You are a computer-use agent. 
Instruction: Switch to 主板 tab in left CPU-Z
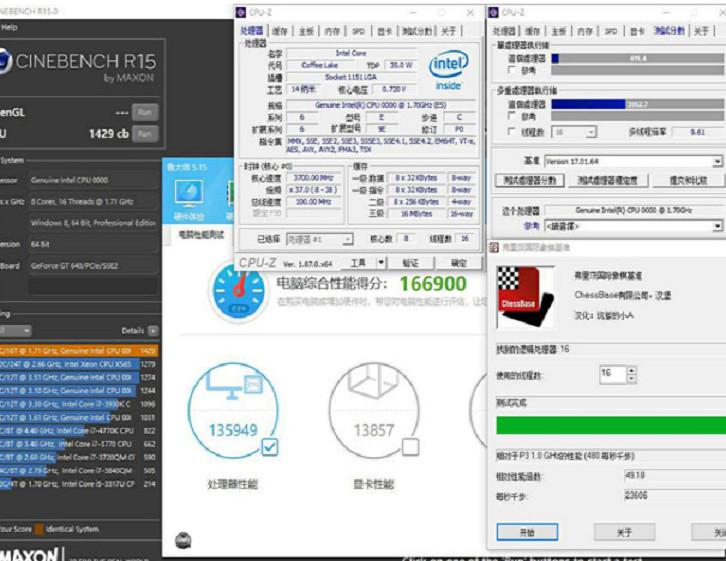306,31
